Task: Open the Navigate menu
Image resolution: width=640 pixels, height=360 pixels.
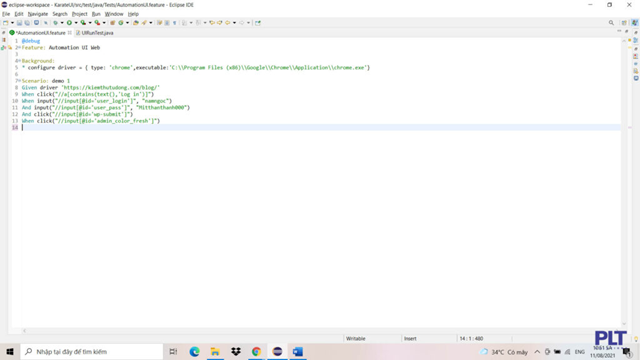Action: coord(38,14)
